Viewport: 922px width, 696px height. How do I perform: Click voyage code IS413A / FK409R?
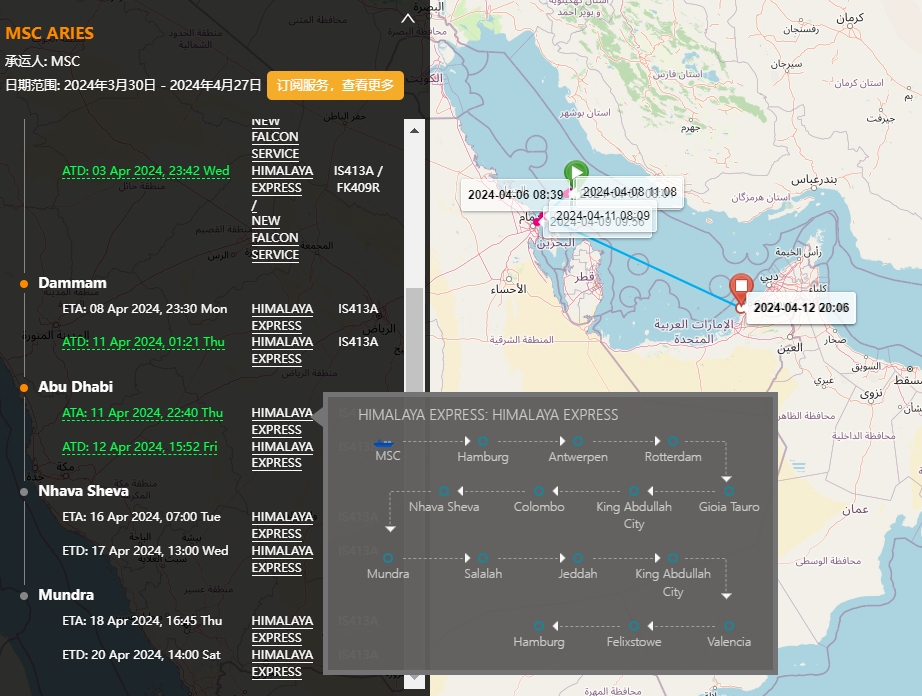coord(358,179)
